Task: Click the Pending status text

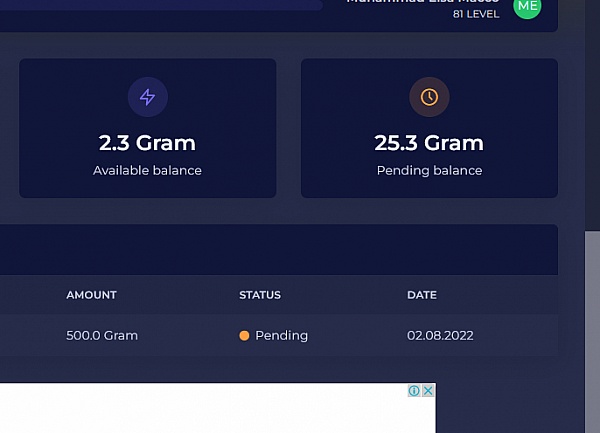Action: point(281,335)
